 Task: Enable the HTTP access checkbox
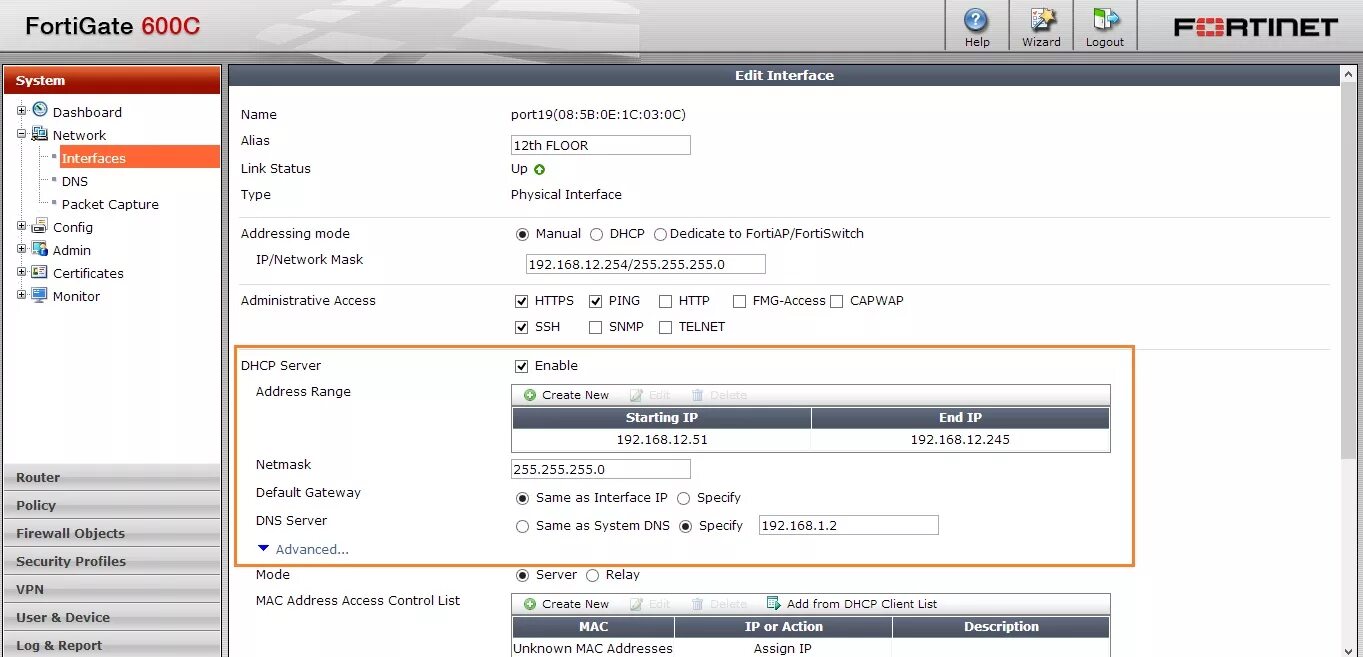(665, 301)
